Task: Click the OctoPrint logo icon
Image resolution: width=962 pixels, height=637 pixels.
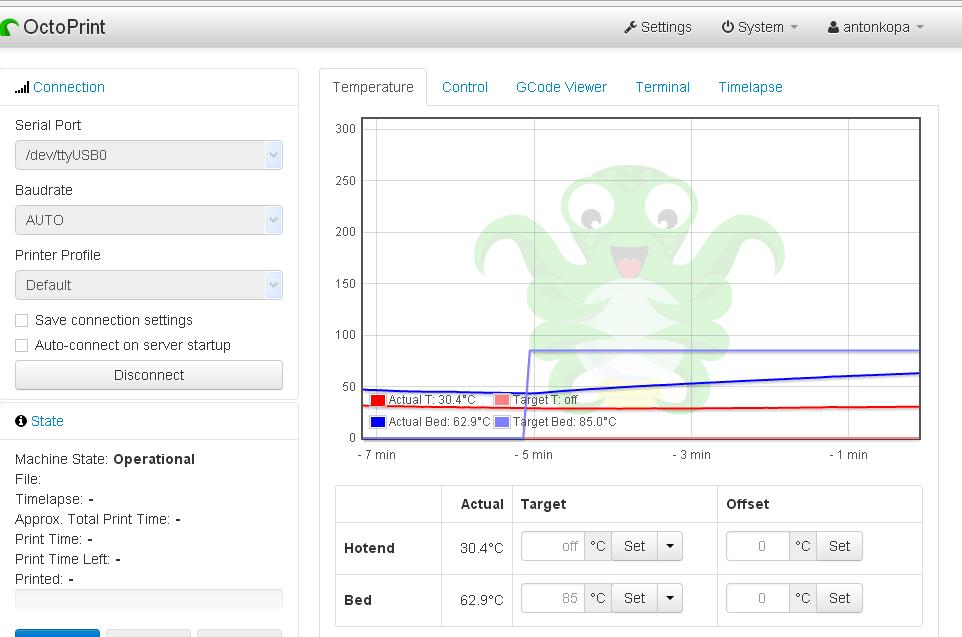Action: [10, 28]
